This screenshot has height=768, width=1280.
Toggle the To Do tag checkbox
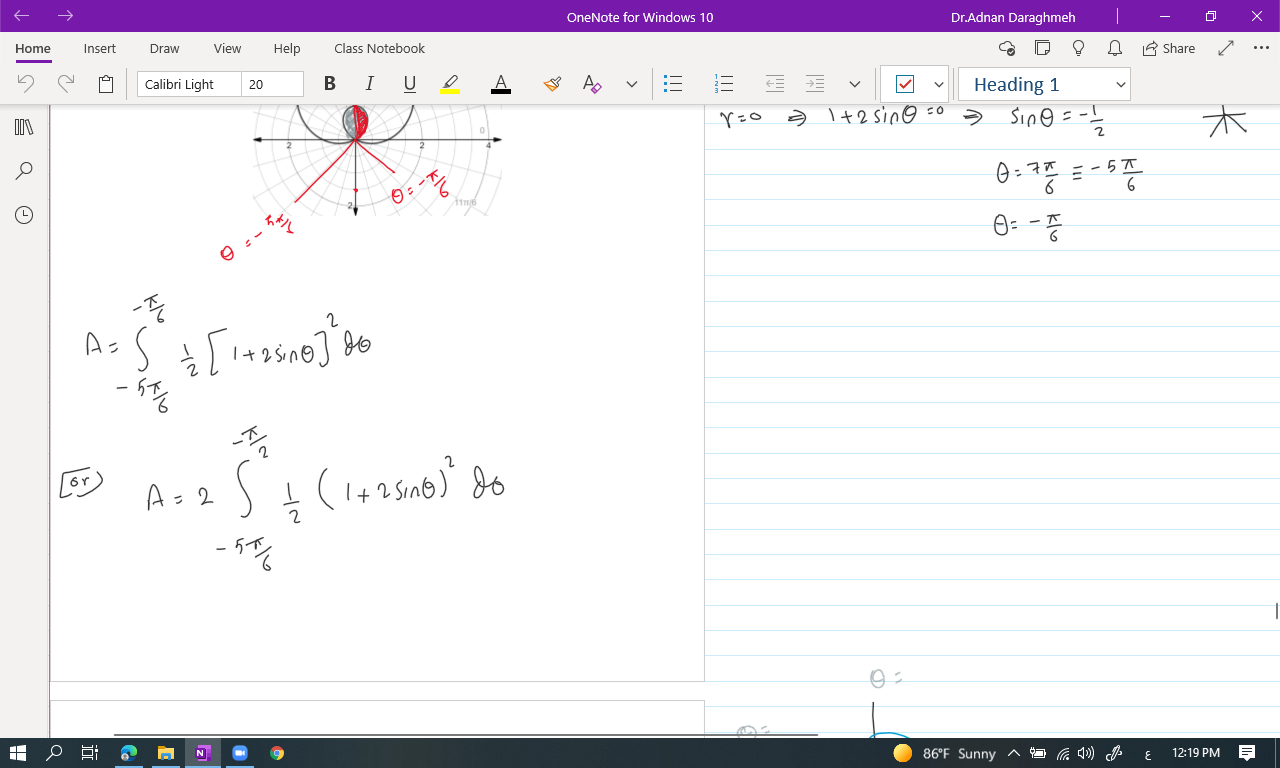[x=905, y=84]
